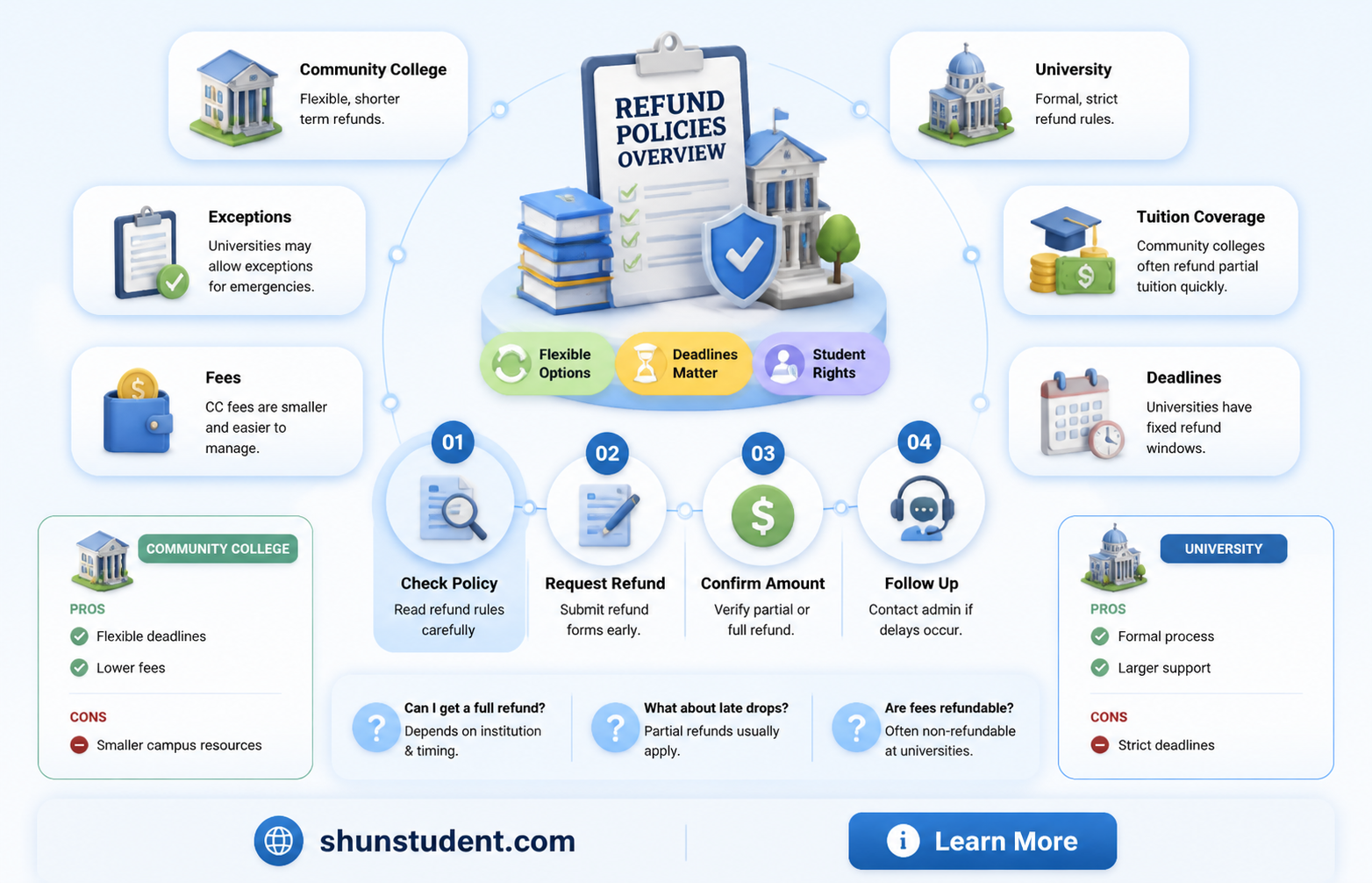Click the 'Confirm Amount' step heading
Image resolution: width=1372 pixels, height=883 pixels.
(762, 584)
